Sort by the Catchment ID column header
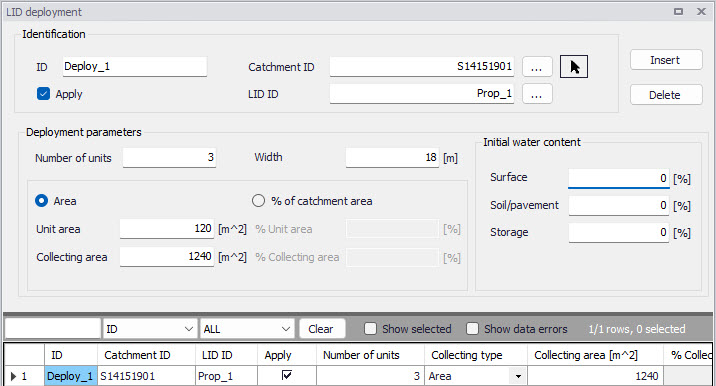716x386 pixels. tap(146, 355)
